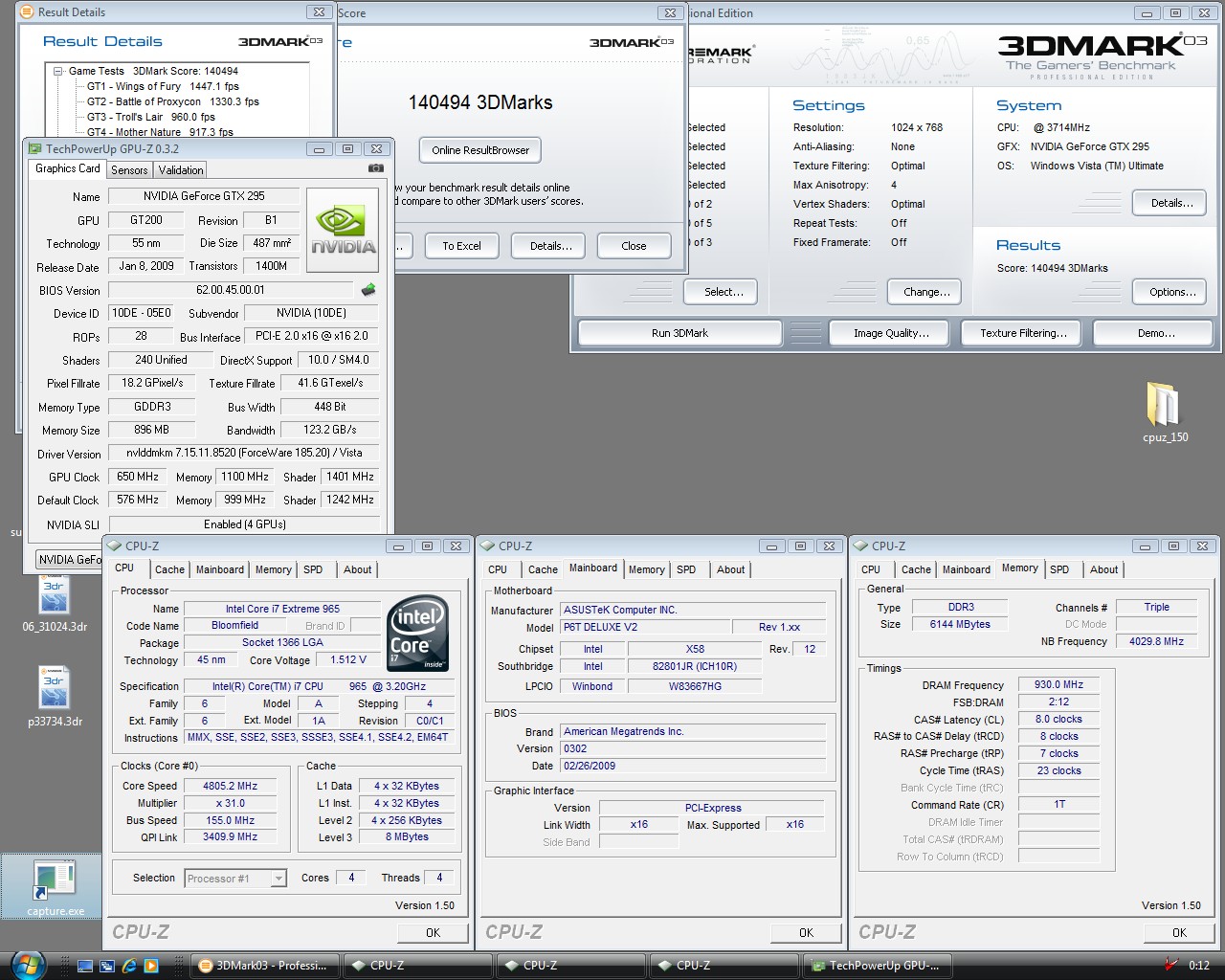Select GT3 - Troll's Lair result row
The height and width of the screenshot is (980, 1225).
tap(151, 117)
